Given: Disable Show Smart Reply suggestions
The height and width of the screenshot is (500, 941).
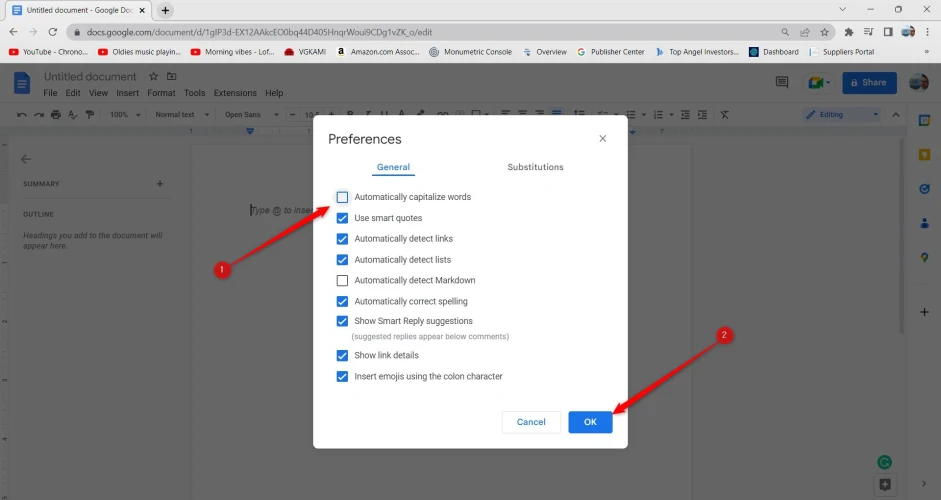Looking at the screenshot, I should click(x=343, y=322).
